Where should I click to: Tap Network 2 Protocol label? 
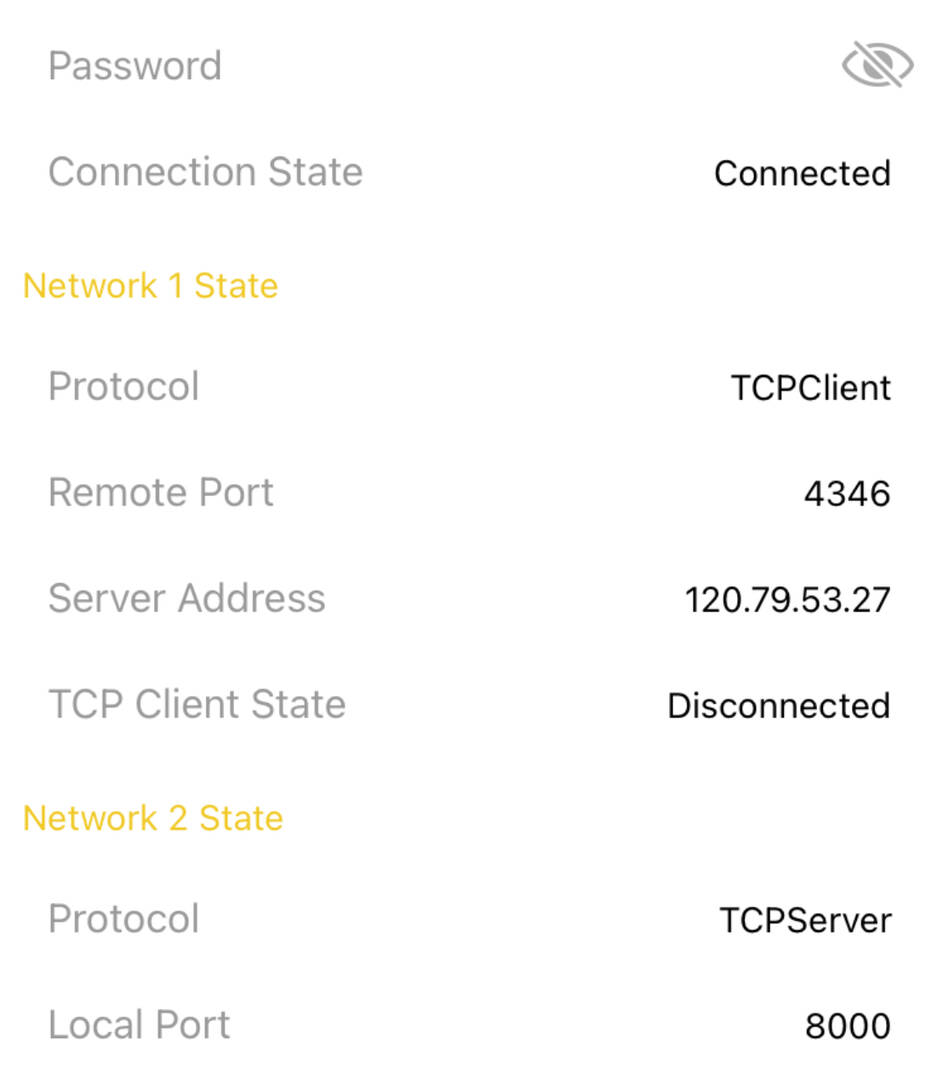(124, 919)
